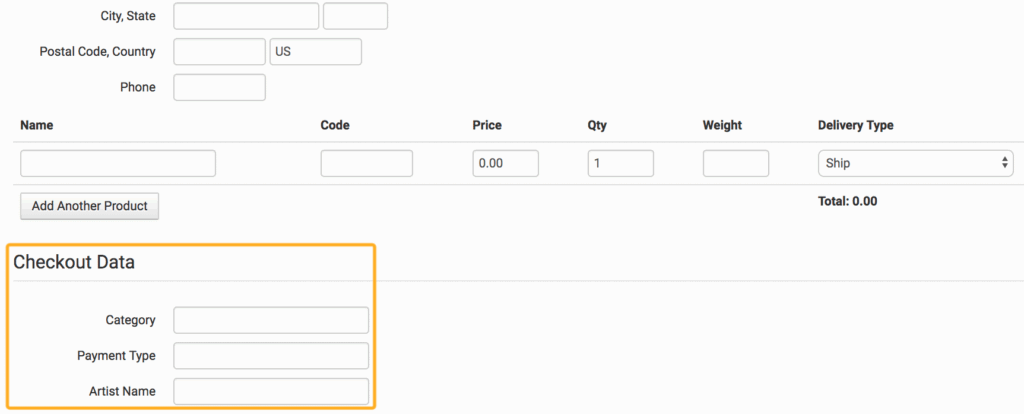Click the Delivery Type column header
The width and height of the screenshot is (1024, 414).
(855, 125)
